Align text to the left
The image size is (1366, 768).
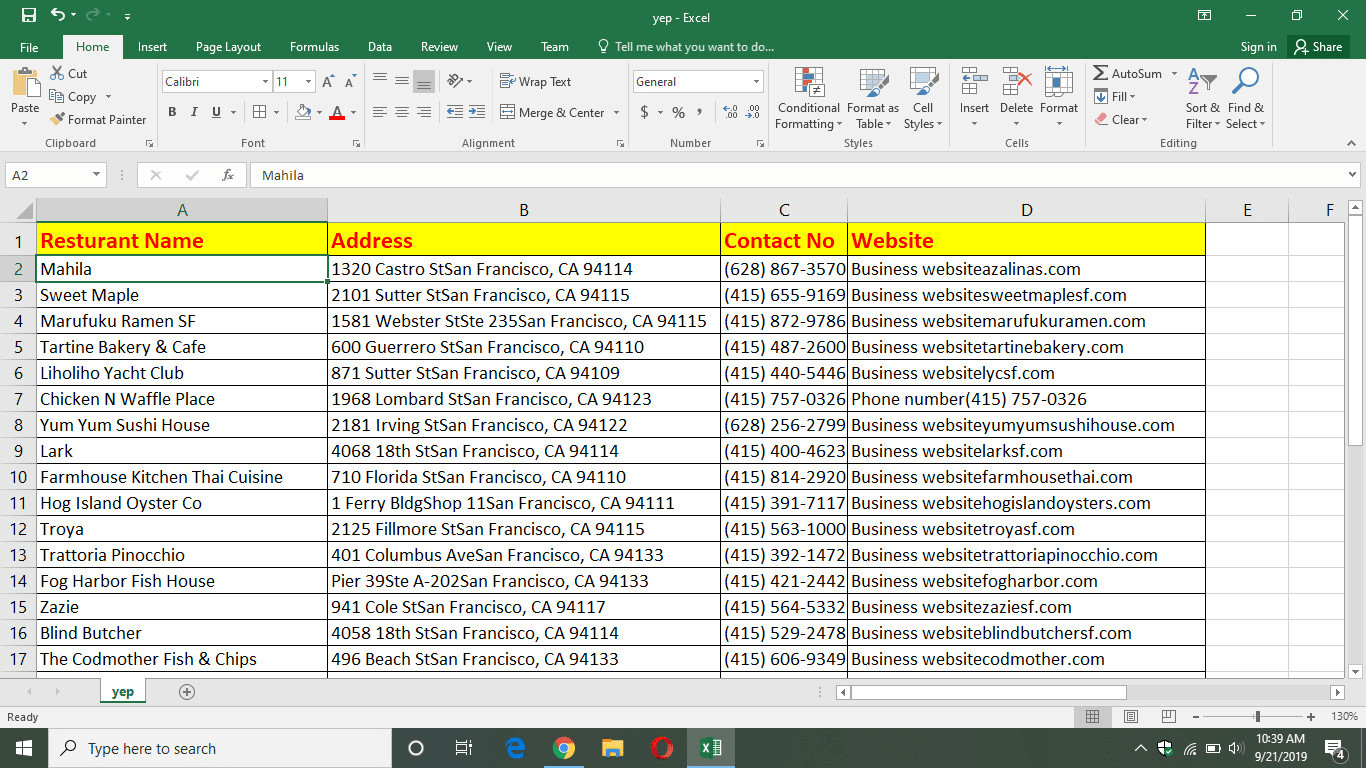point(380,112)
